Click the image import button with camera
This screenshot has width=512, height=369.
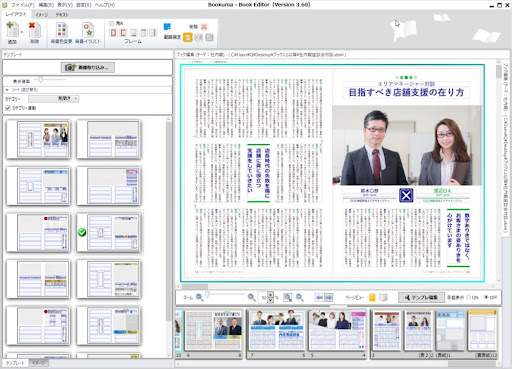point(88,67)
